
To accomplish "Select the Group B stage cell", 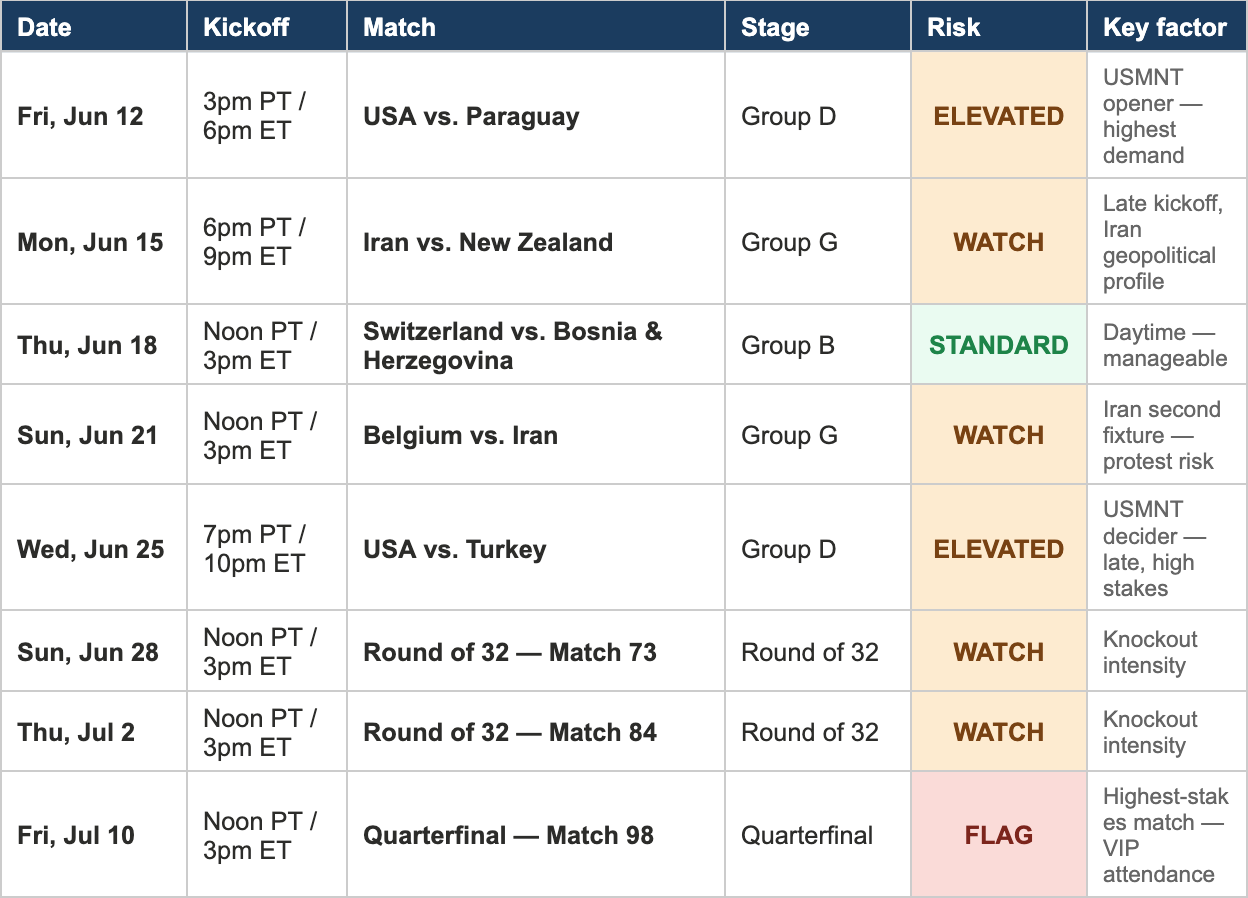I will [x=818, y=345].
